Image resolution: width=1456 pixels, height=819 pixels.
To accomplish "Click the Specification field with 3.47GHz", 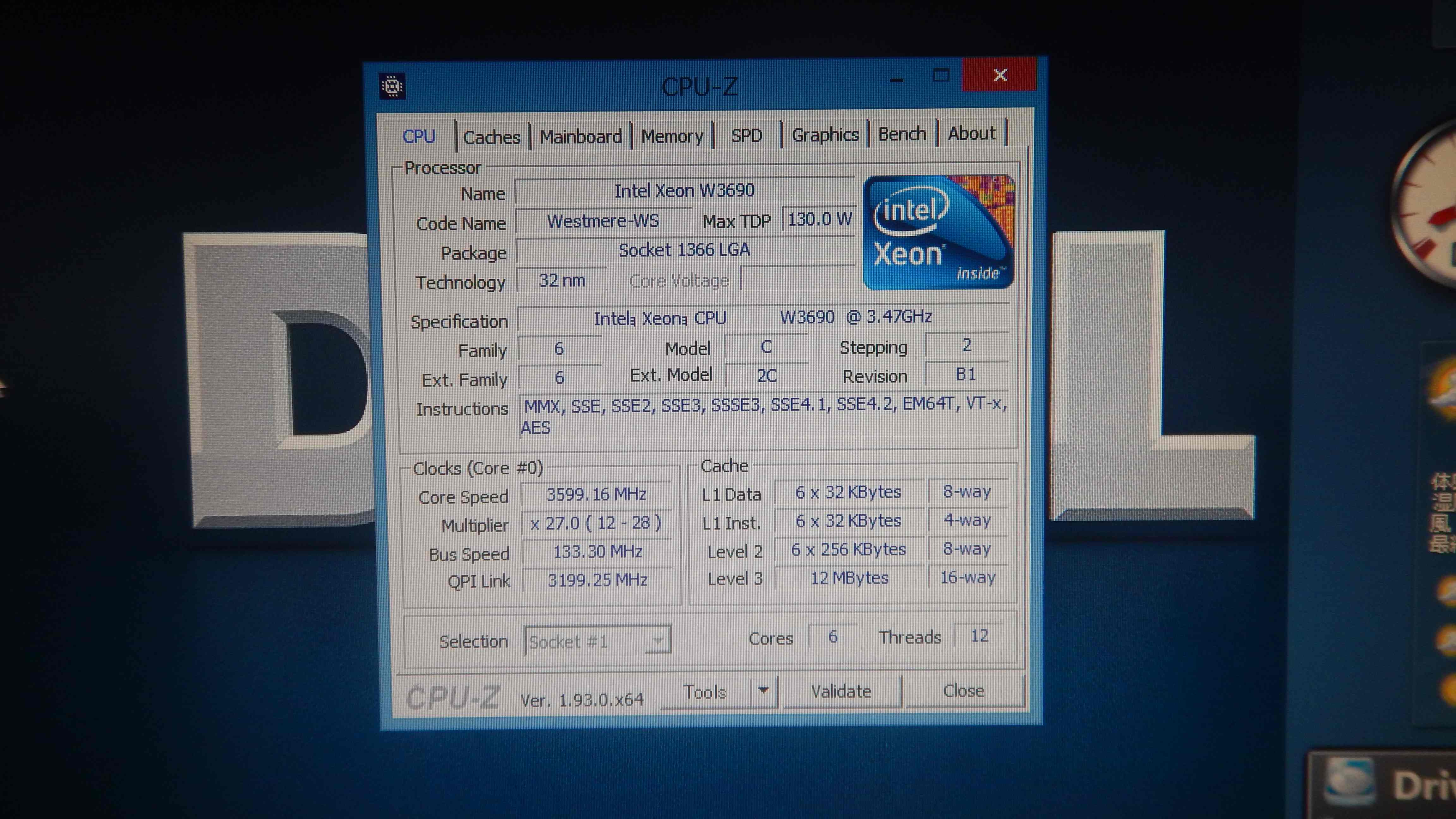I will pos(763,318).
